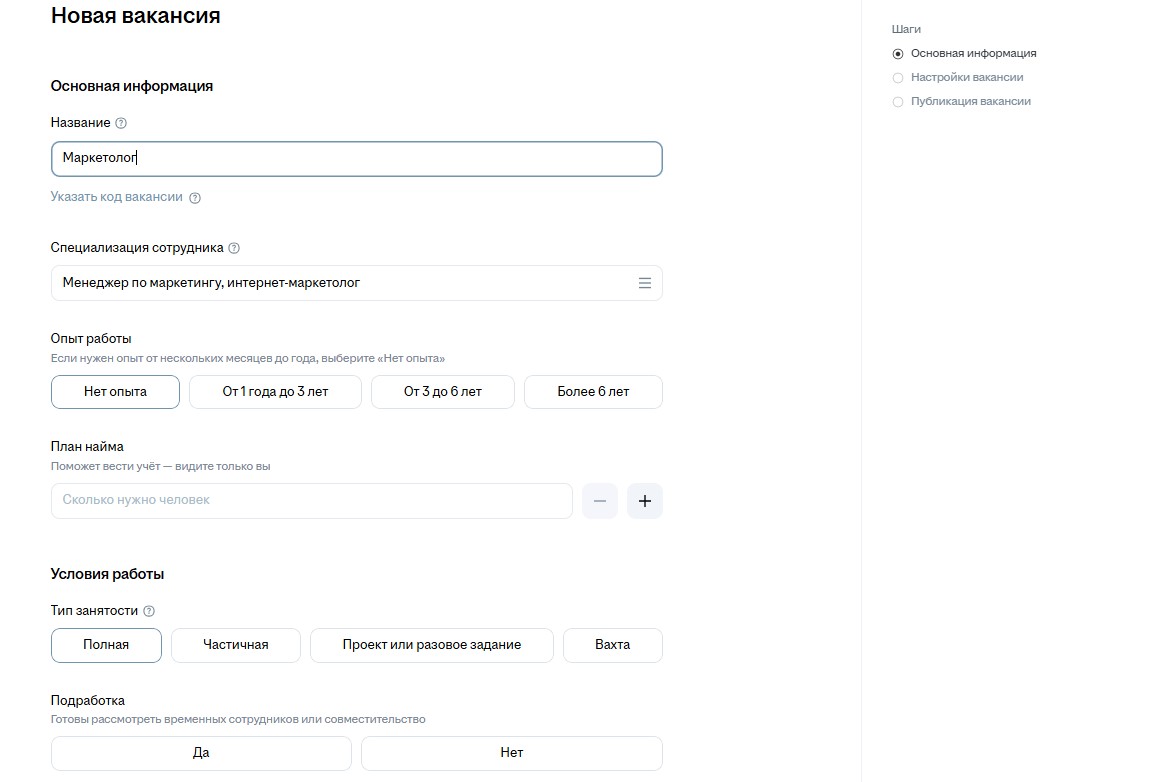Viewport: 1164px width, 782px height.
Task: Focus the Сколько нужно человек input
Action: point(311,501)
